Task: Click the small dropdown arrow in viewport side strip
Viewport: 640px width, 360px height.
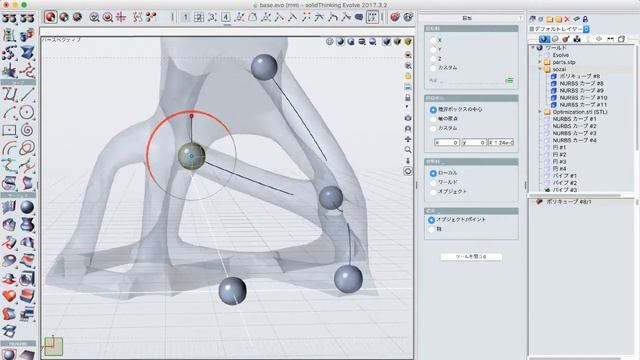Action: [407, 107]
